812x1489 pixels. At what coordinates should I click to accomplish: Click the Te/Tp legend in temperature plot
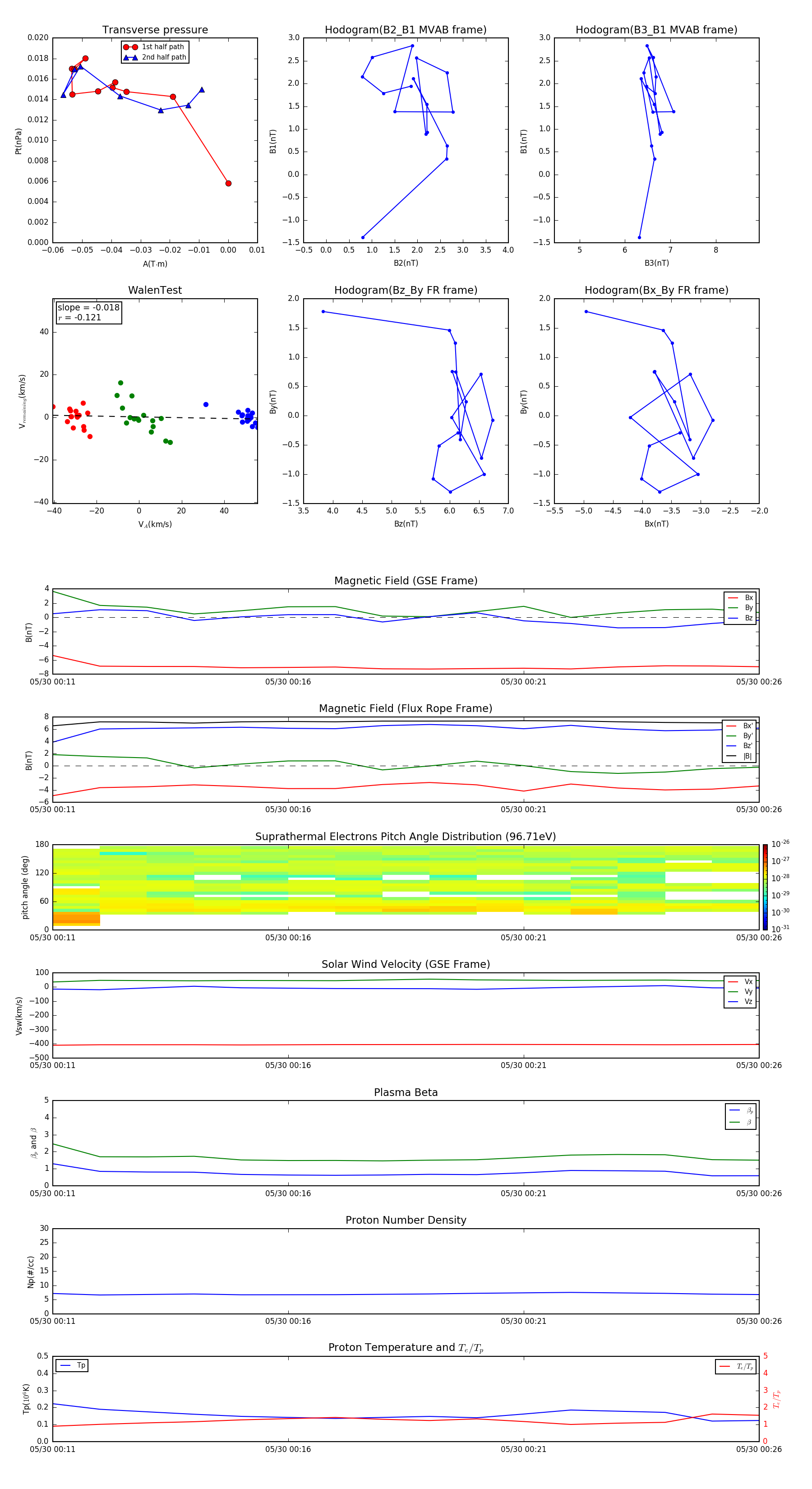coord(736,1366)
